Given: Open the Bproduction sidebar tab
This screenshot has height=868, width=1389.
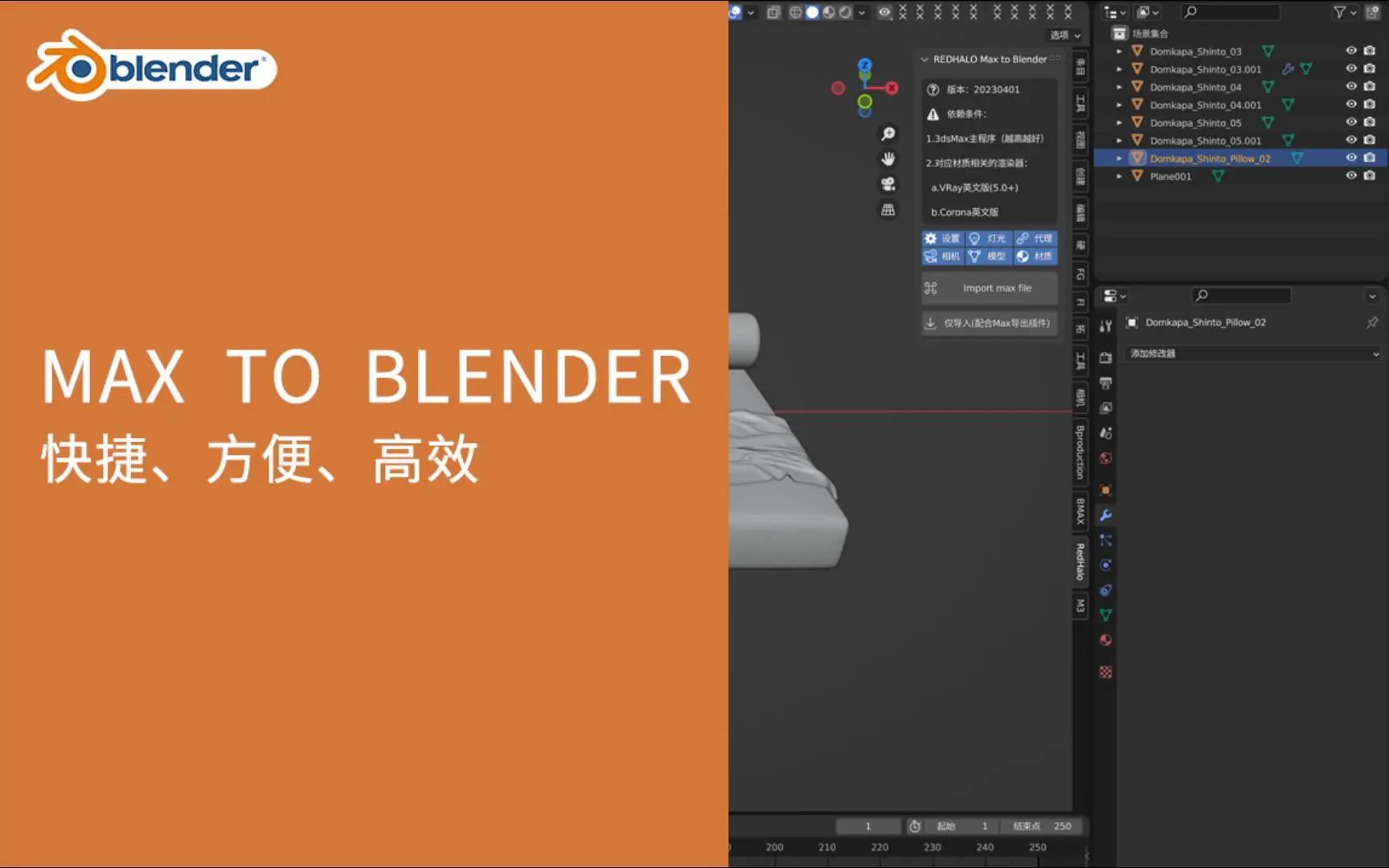Looking at the screenshot, I should pos(1080,452).
